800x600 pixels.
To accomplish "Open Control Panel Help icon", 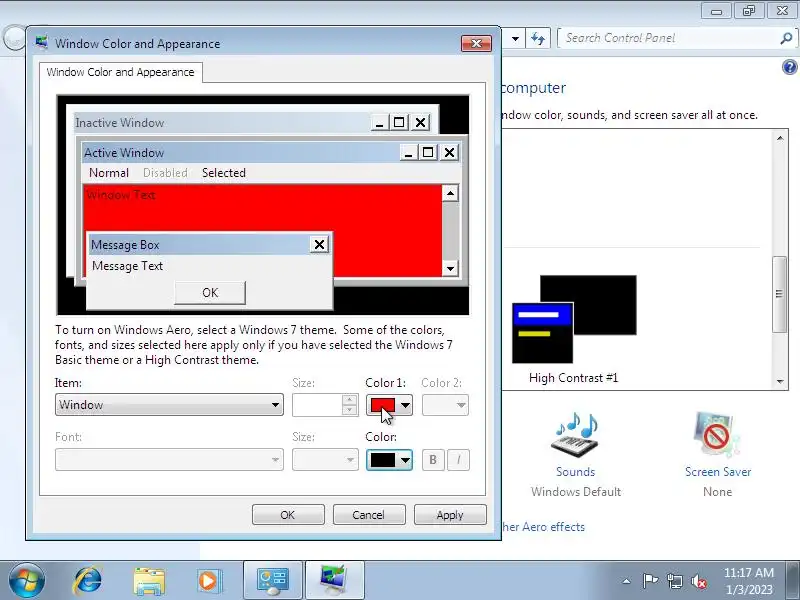I will point(789,67).
